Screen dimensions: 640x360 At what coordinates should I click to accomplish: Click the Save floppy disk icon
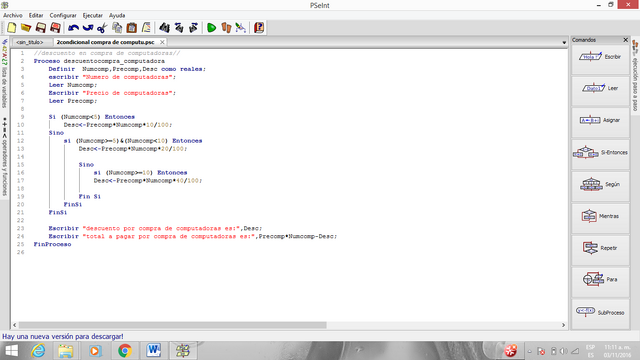pyautogui.click(x=40, y=28)
